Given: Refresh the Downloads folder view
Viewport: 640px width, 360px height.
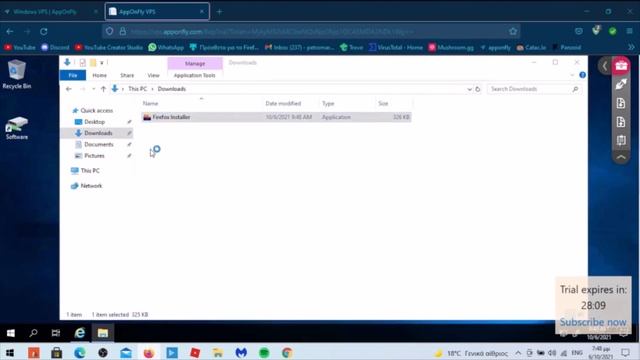Looking at the screenshot, I should pos(478,89).
